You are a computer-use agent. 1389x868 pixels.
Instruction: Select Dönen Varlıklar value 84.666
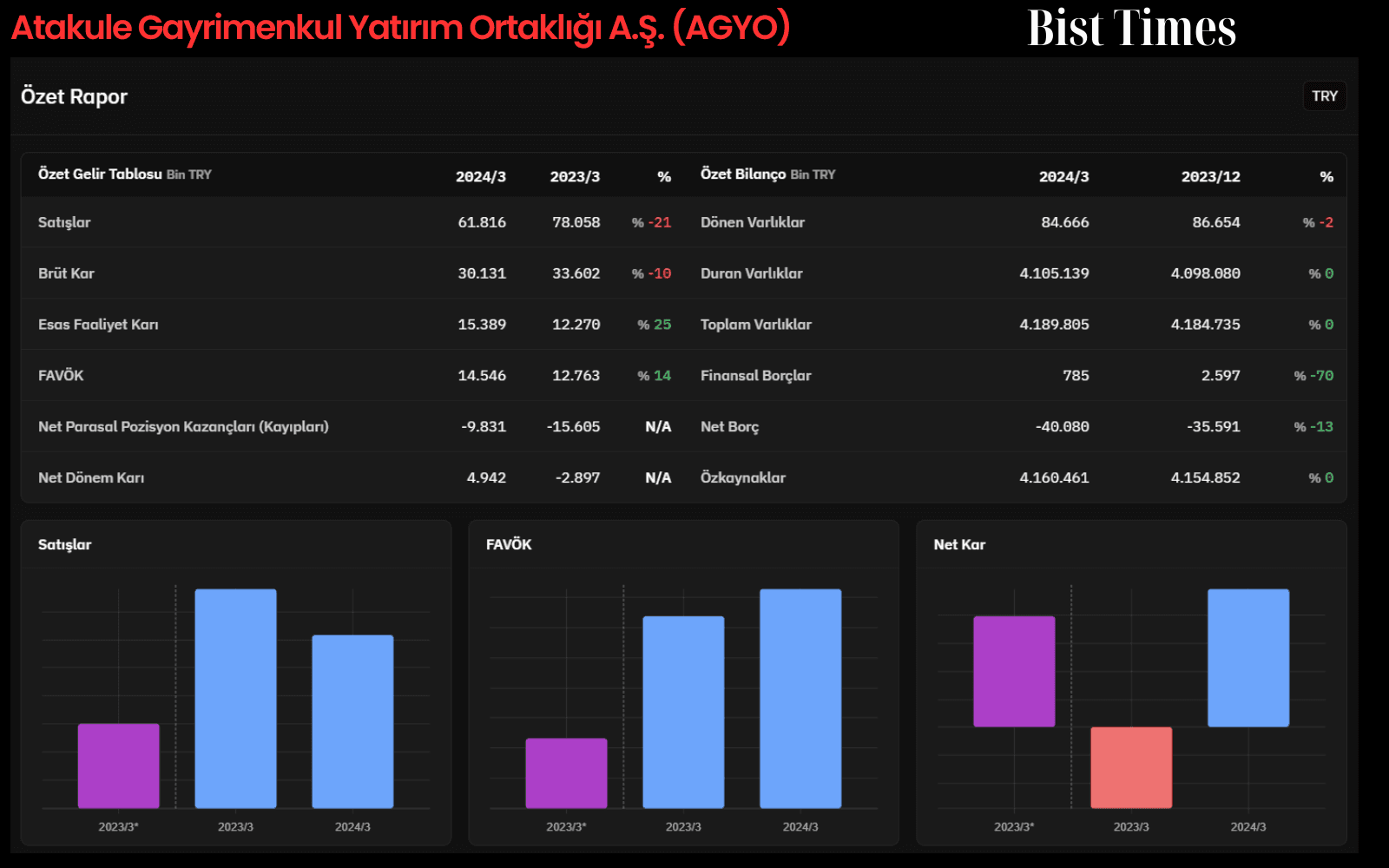(x=1065, y=222)
